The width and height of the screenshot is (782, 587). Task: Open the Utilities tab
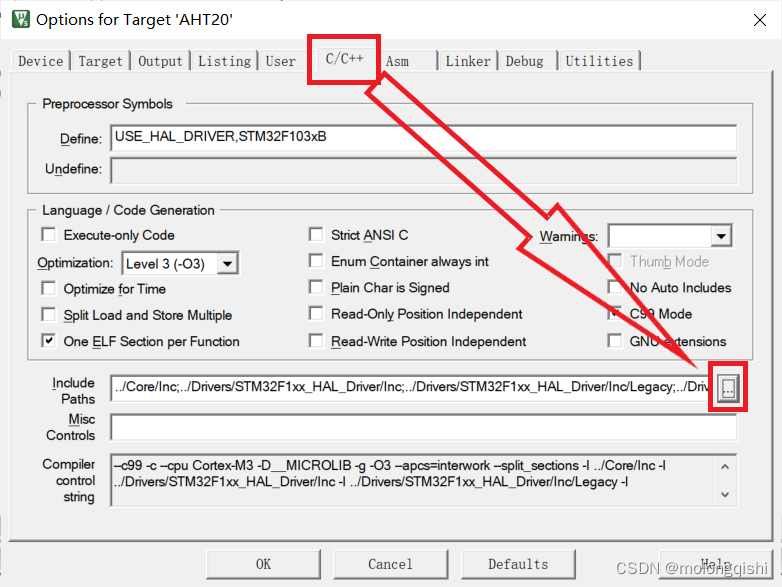tap(599, 61)
